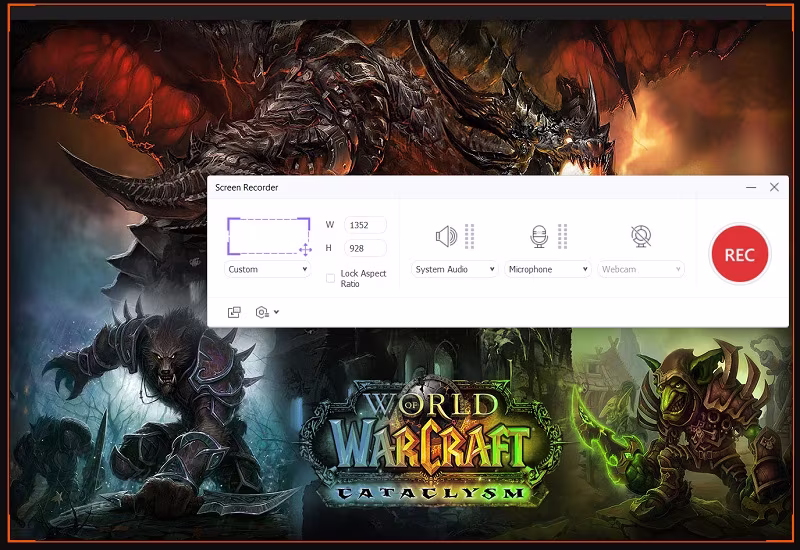
Task: Click the Screen Recorder title text
Action: pos(246,188)
